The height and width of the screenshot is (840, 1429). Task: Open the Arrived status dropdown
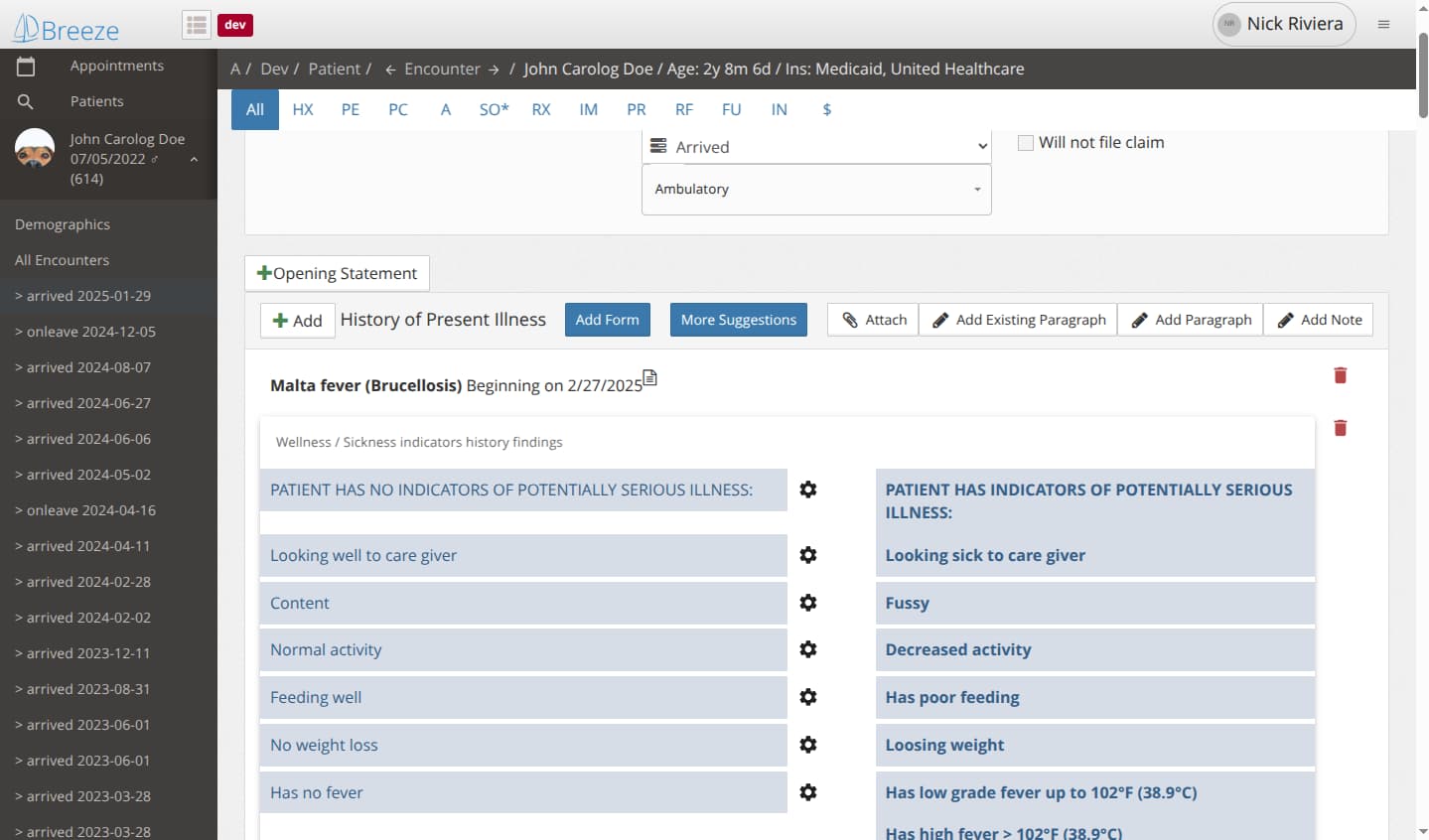pyautogui.click(x=816, y=147)
